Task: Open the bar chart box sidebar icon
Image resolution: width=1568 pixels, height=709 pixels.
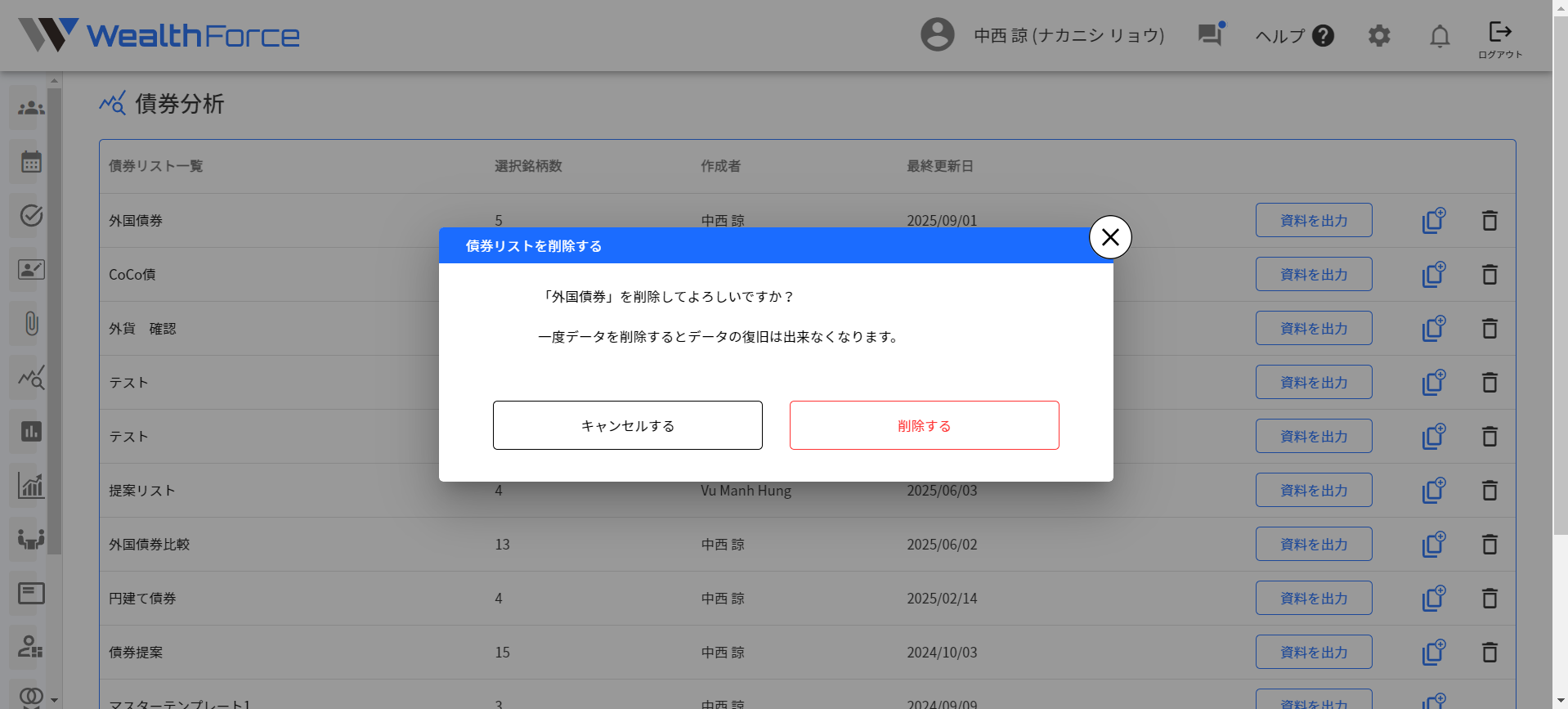Action: click(31, 432)
